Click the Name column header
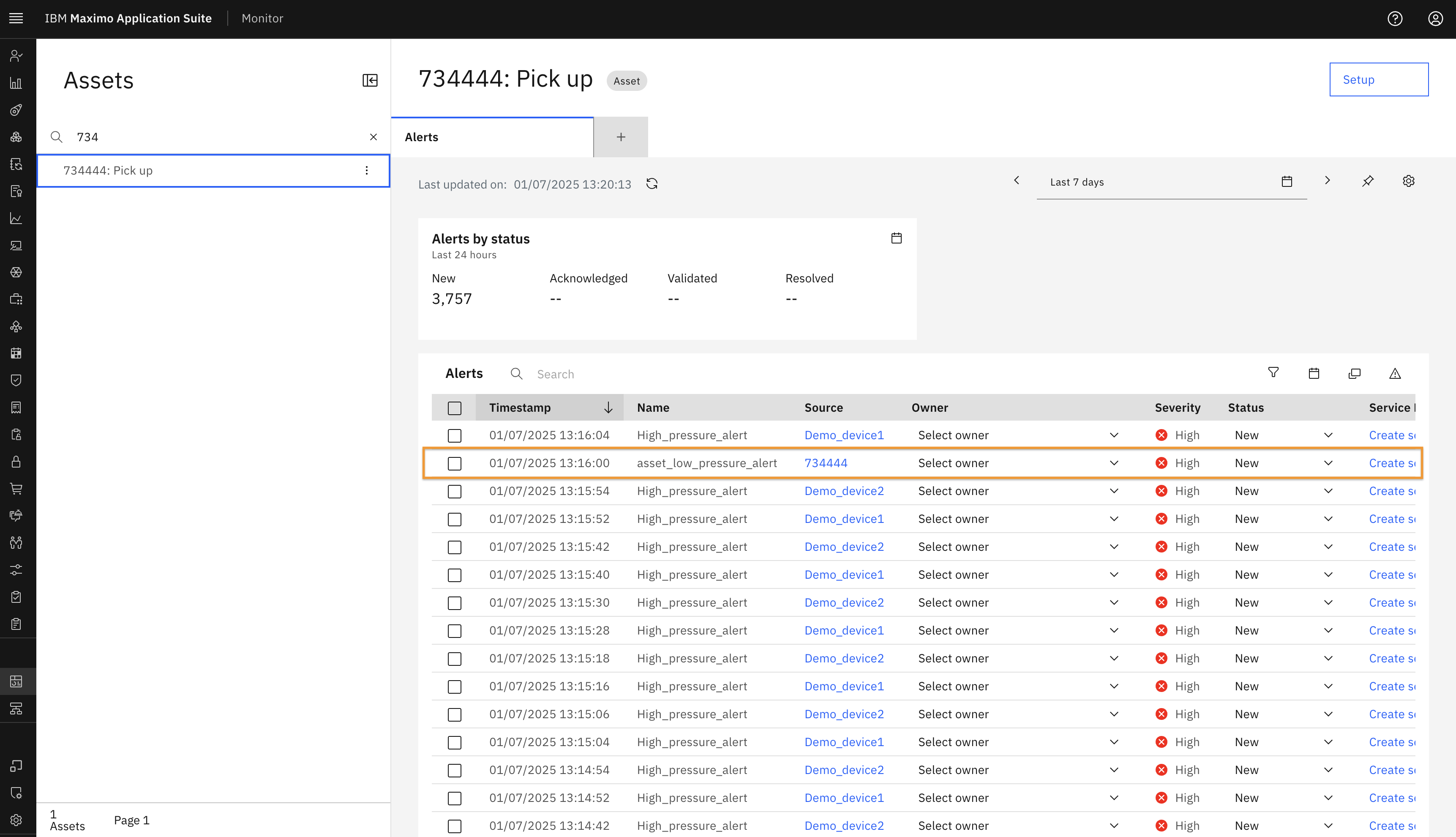The width and height of the screenshot is (1456, 837). pyautogui.click(x=653, y=408)
